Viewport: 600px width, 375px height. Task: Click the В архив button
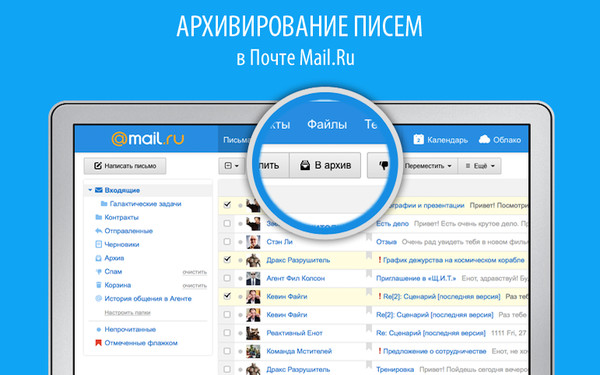[325, 165]
